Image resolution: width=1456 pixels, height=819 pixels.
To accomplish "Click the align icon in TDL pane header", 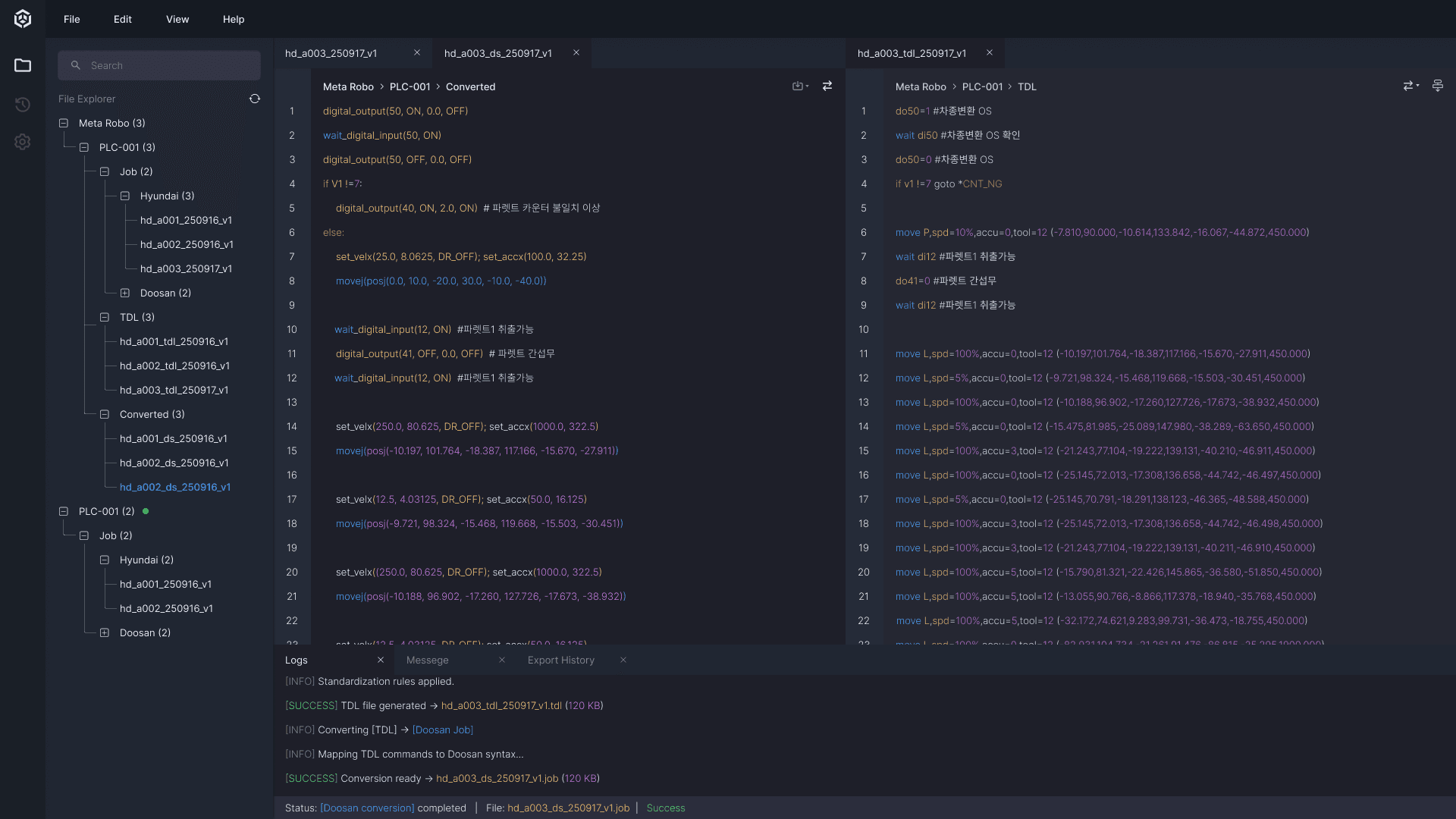I will pyautogui.click(x=1437, y=86).
